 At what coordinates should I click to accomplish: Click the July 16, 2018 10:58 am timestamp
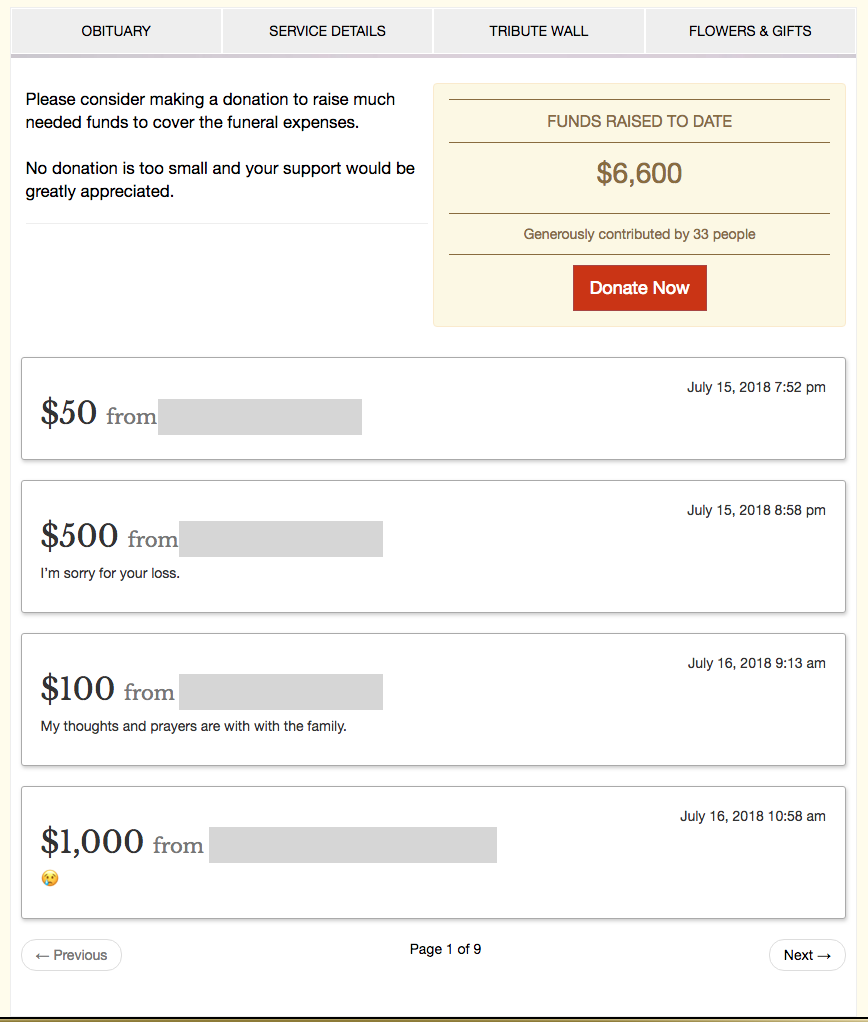click(753, 816)
